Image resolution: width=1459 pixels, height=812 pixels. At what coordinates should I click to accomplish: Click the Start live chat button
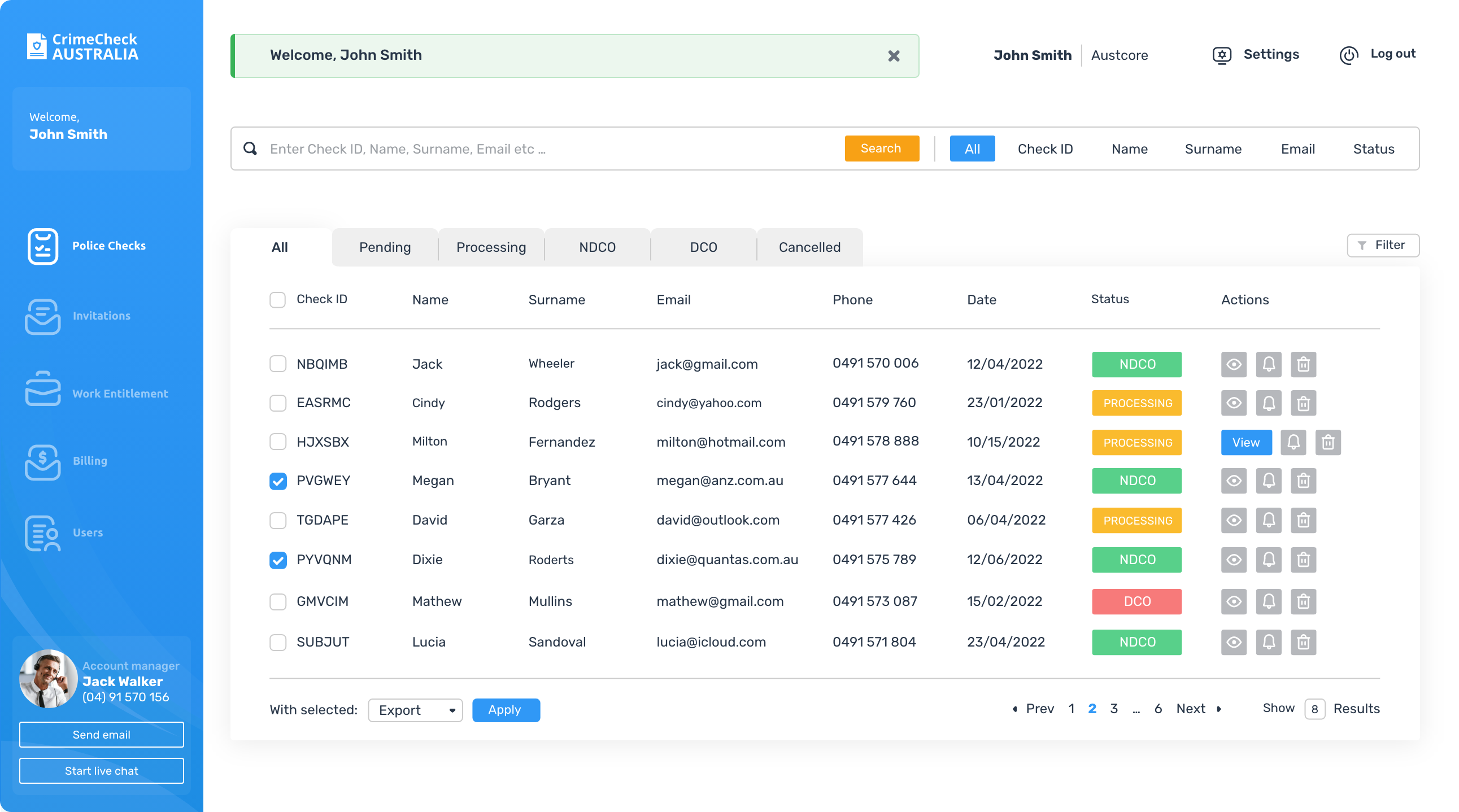click(101, 771)
